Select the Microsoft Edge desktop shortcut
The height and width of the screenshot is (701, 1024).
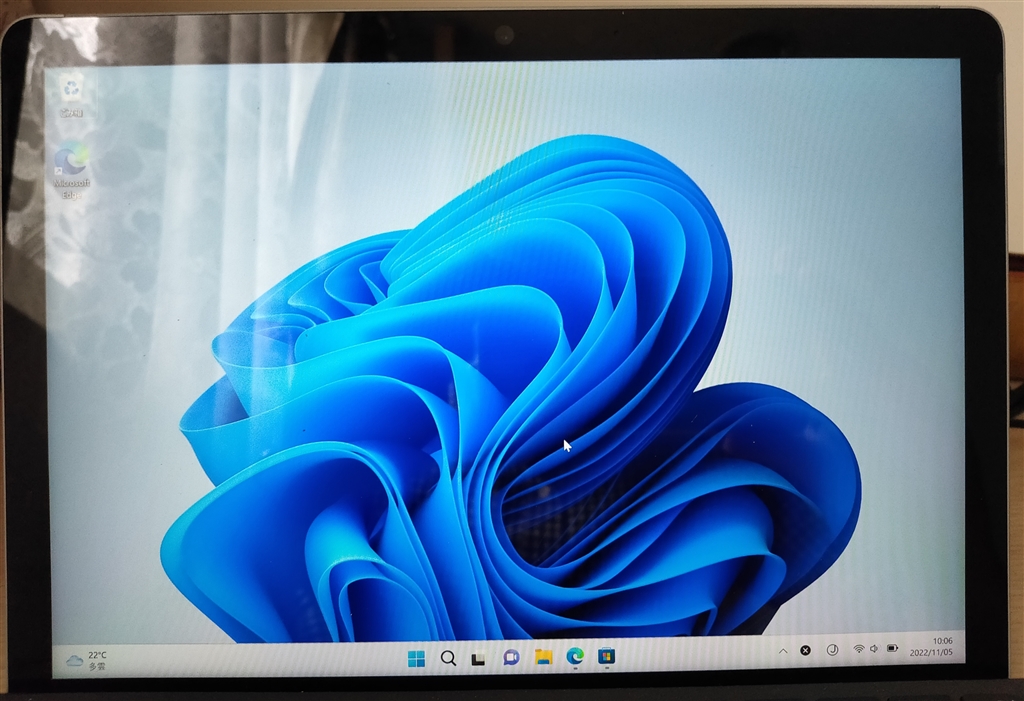(x=71, y=171)
